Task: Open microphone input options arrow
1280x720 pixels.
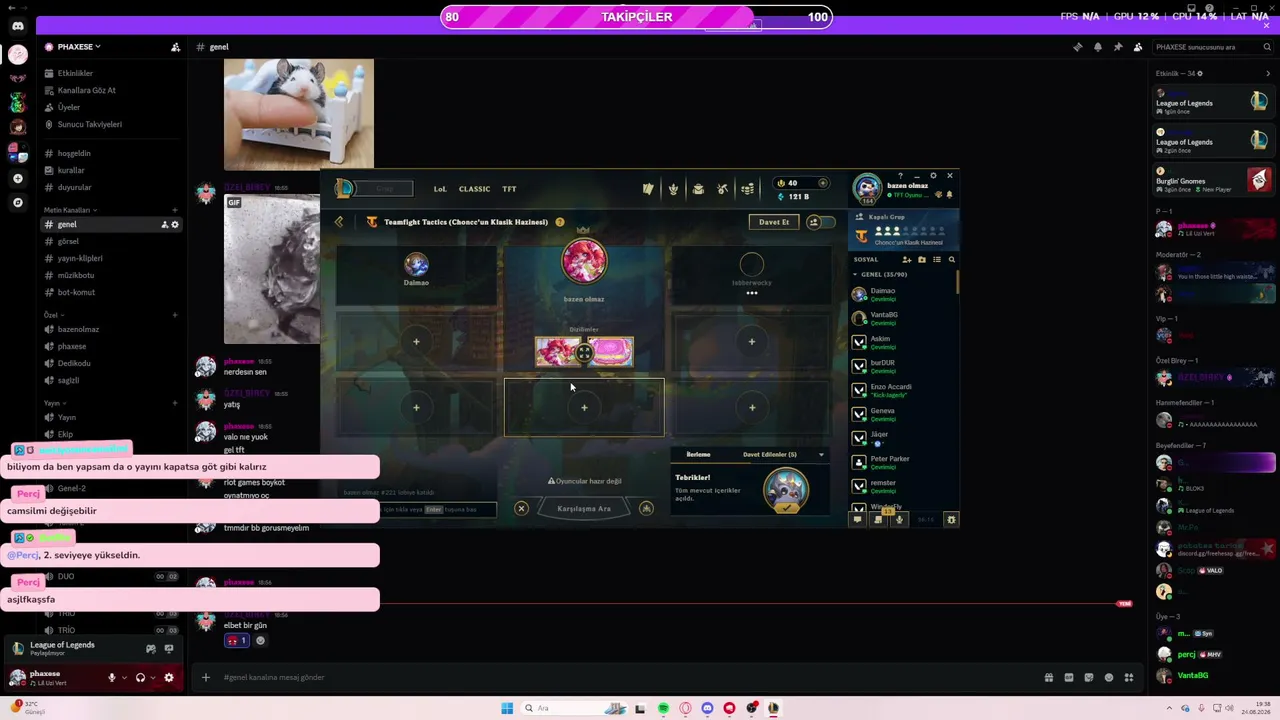Action: [124, 677]
